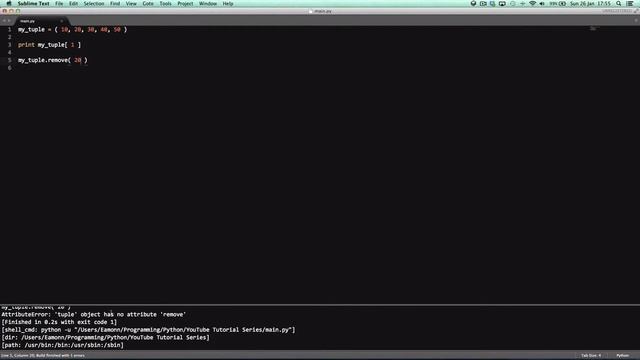Click the AttributeError line in build output

pyautogui.click(x=94, y=314)
